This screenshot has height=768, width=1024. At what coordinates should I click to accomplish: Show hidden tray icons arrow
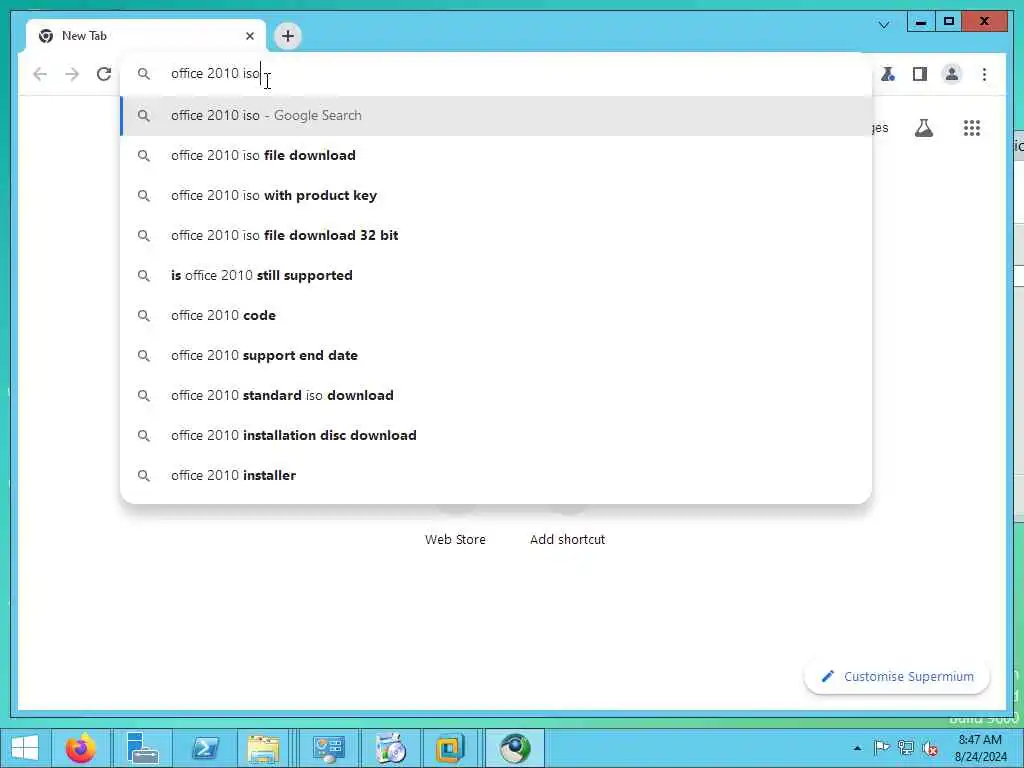point(857,748)
